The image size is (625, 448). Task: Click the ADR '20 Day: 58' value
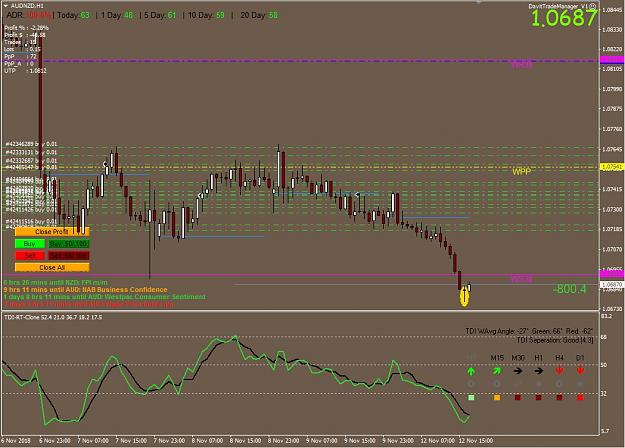pos(259,15)
